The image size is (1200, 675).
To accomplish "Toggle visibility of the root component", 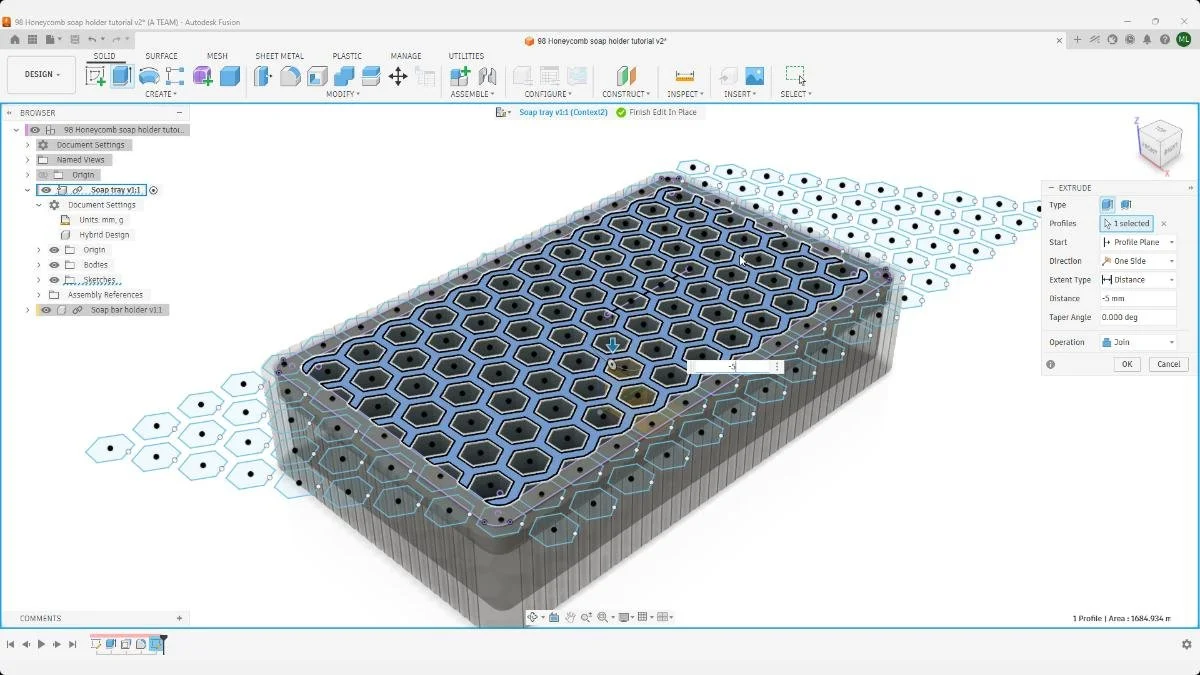I will (35, 130).
